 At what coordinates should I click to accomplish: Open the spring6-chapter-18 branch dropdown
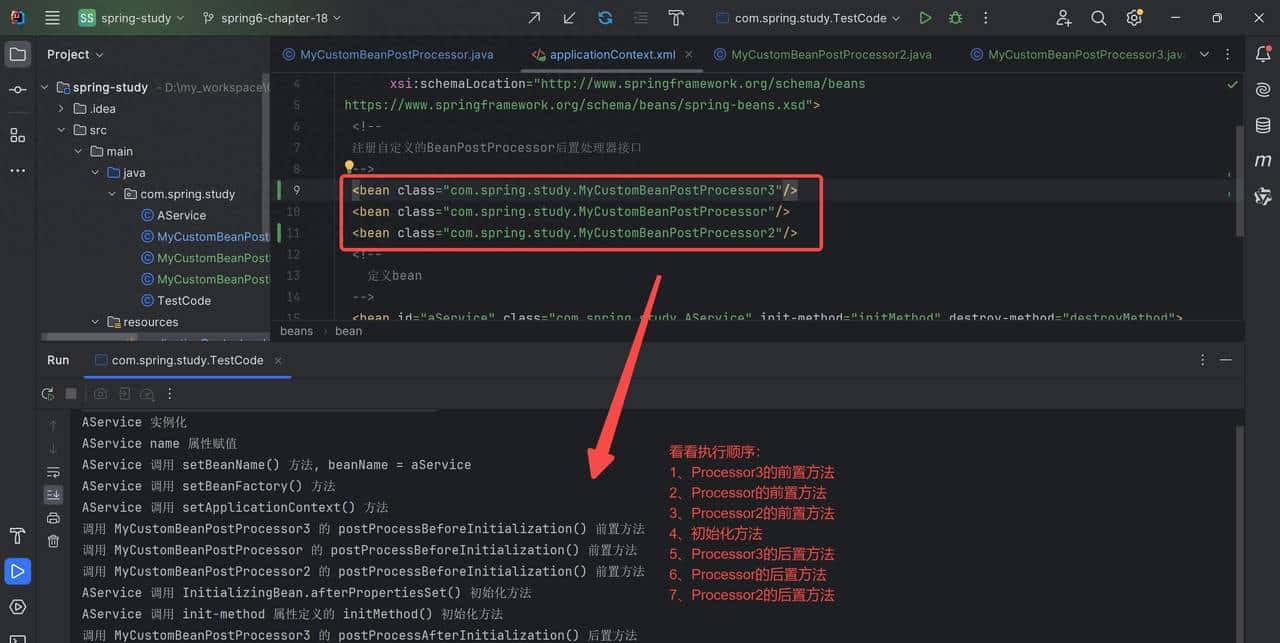(x=271, y=18)
